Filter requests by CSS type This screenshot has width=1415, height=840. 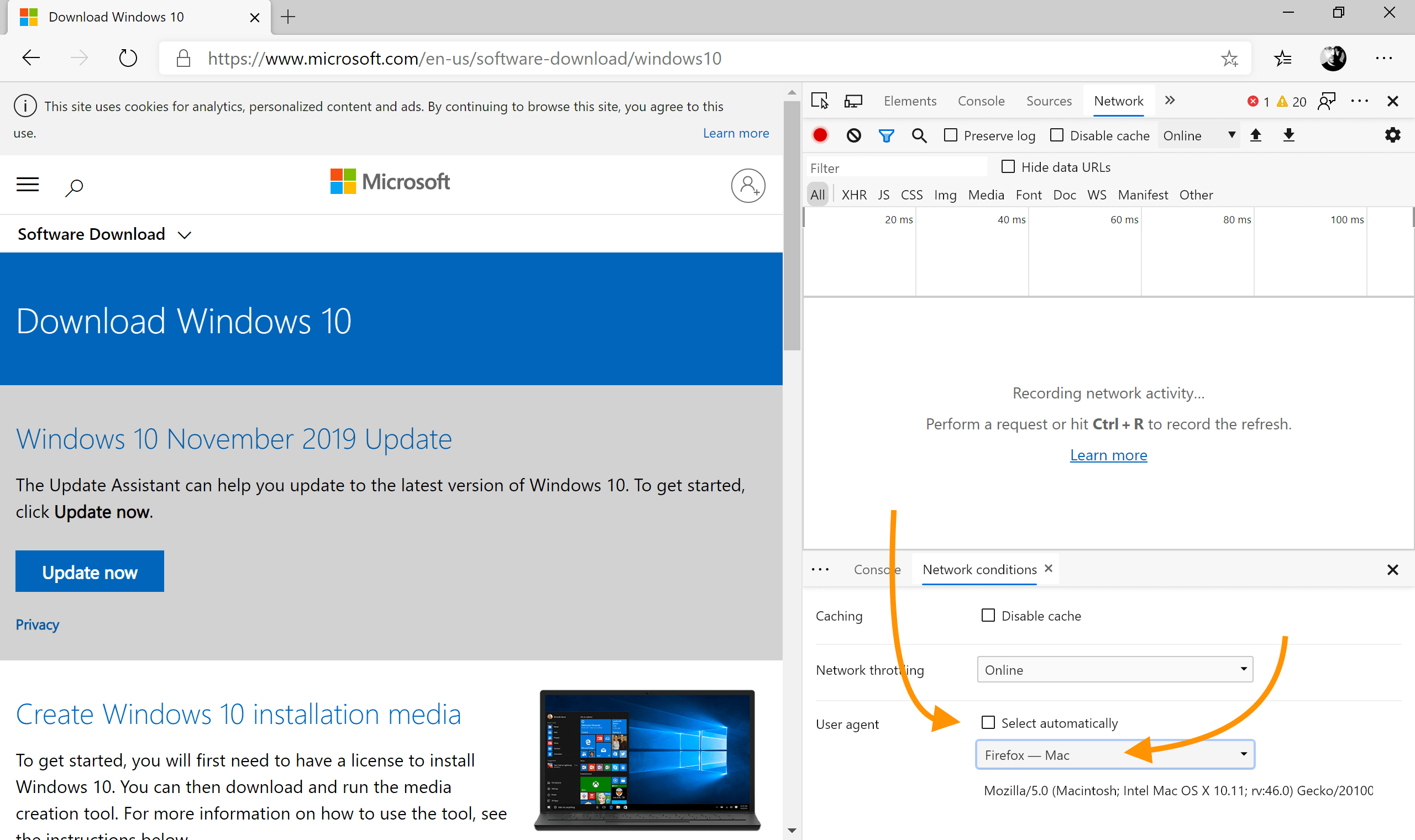point(911,195)
